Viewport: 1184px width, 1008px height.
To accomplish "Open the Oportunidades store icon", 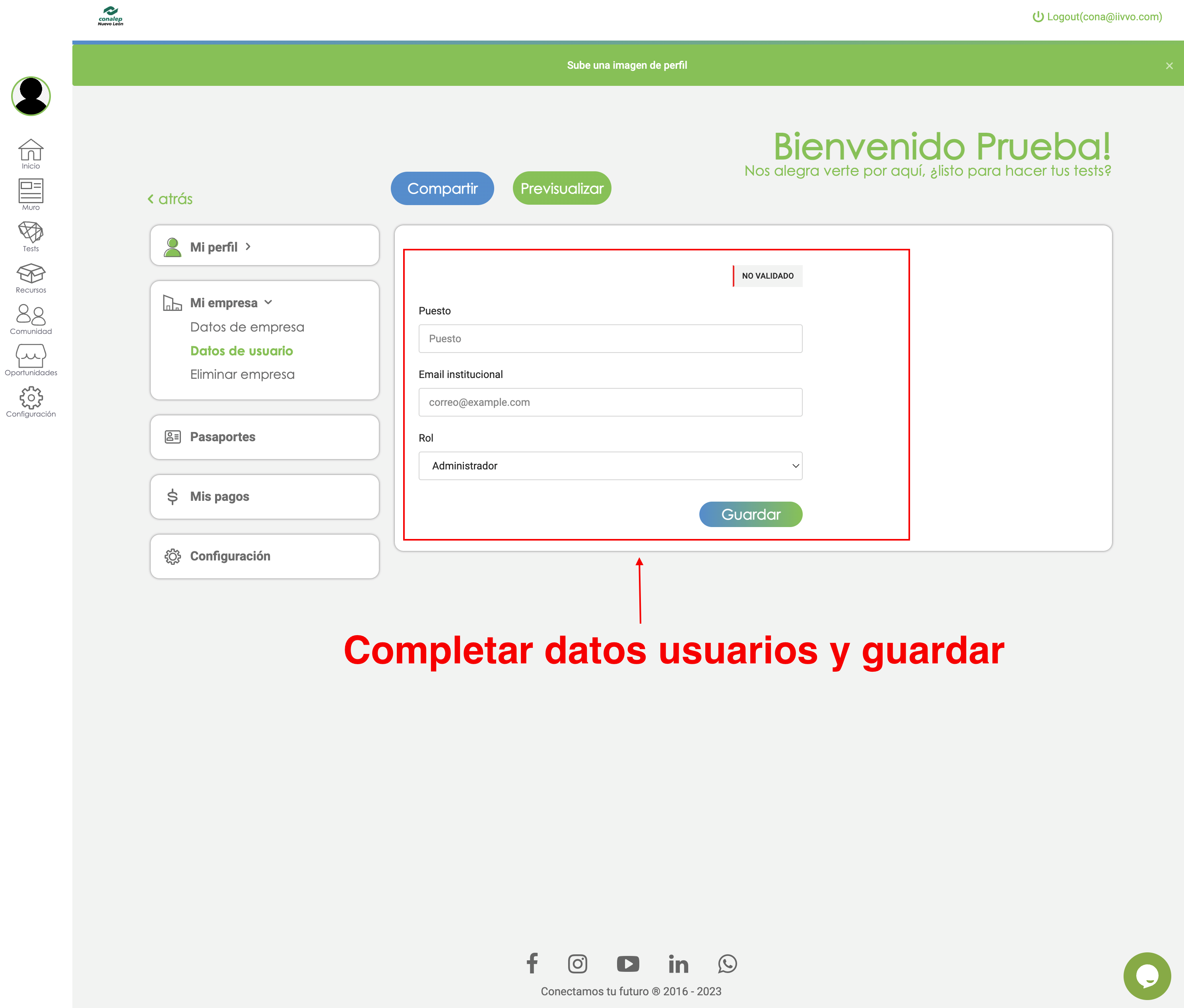I will point(31,355).
